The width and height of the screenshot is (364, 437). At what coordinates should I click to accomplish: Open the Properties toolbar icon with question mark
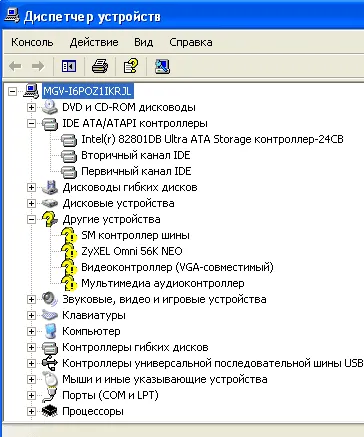click(131, 66)
